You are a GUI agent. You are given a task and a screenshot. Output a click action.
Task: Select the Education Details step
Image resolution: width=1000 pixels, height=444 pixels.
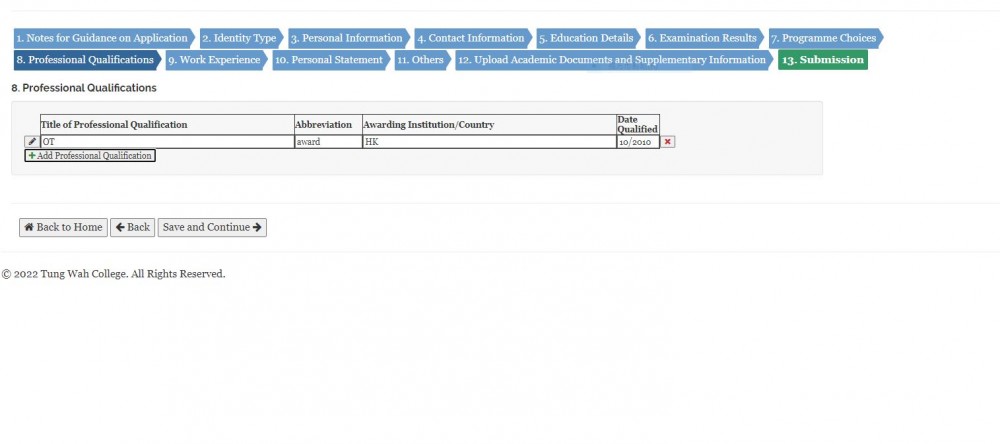[x=586, y=38]
